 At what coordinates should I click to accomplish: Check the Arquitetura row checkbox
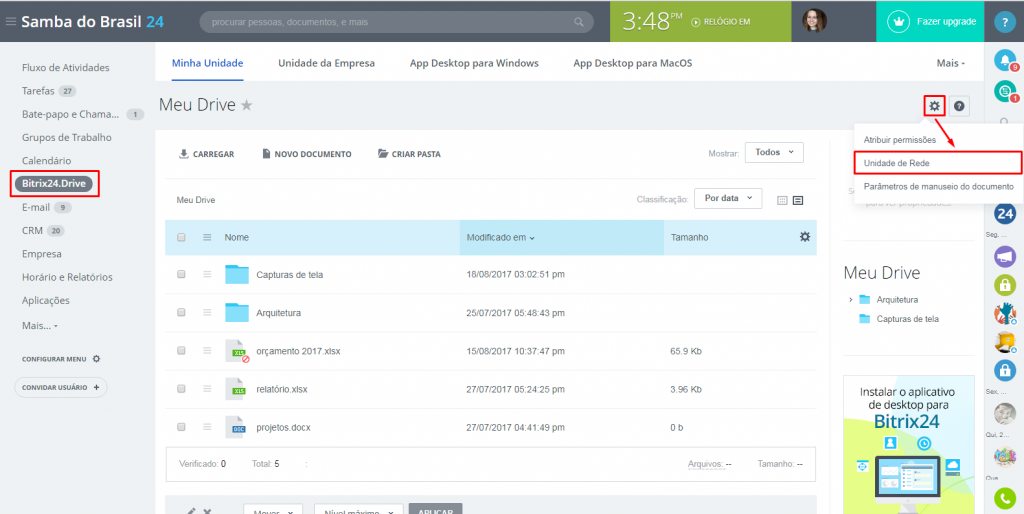tap(182, 312)
